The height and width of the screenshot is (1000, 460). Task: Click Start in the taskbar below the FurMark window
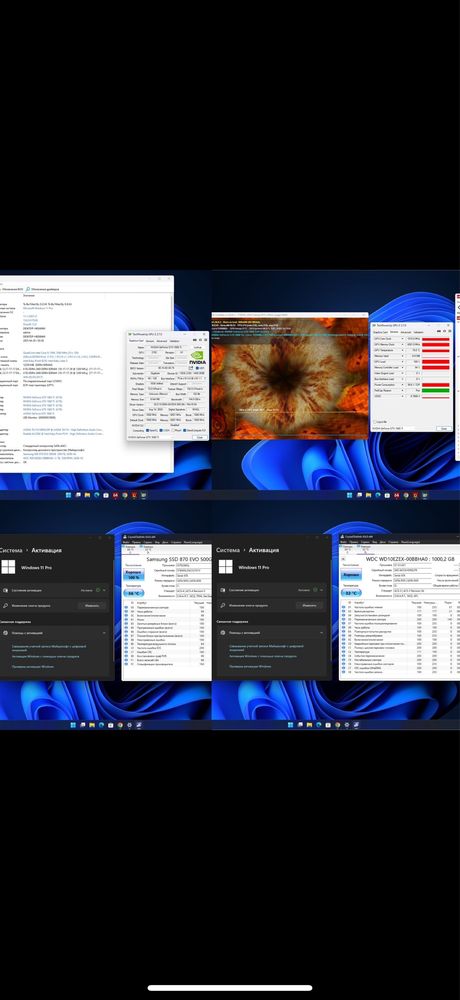pyautogui.click(x=350, y=495)
